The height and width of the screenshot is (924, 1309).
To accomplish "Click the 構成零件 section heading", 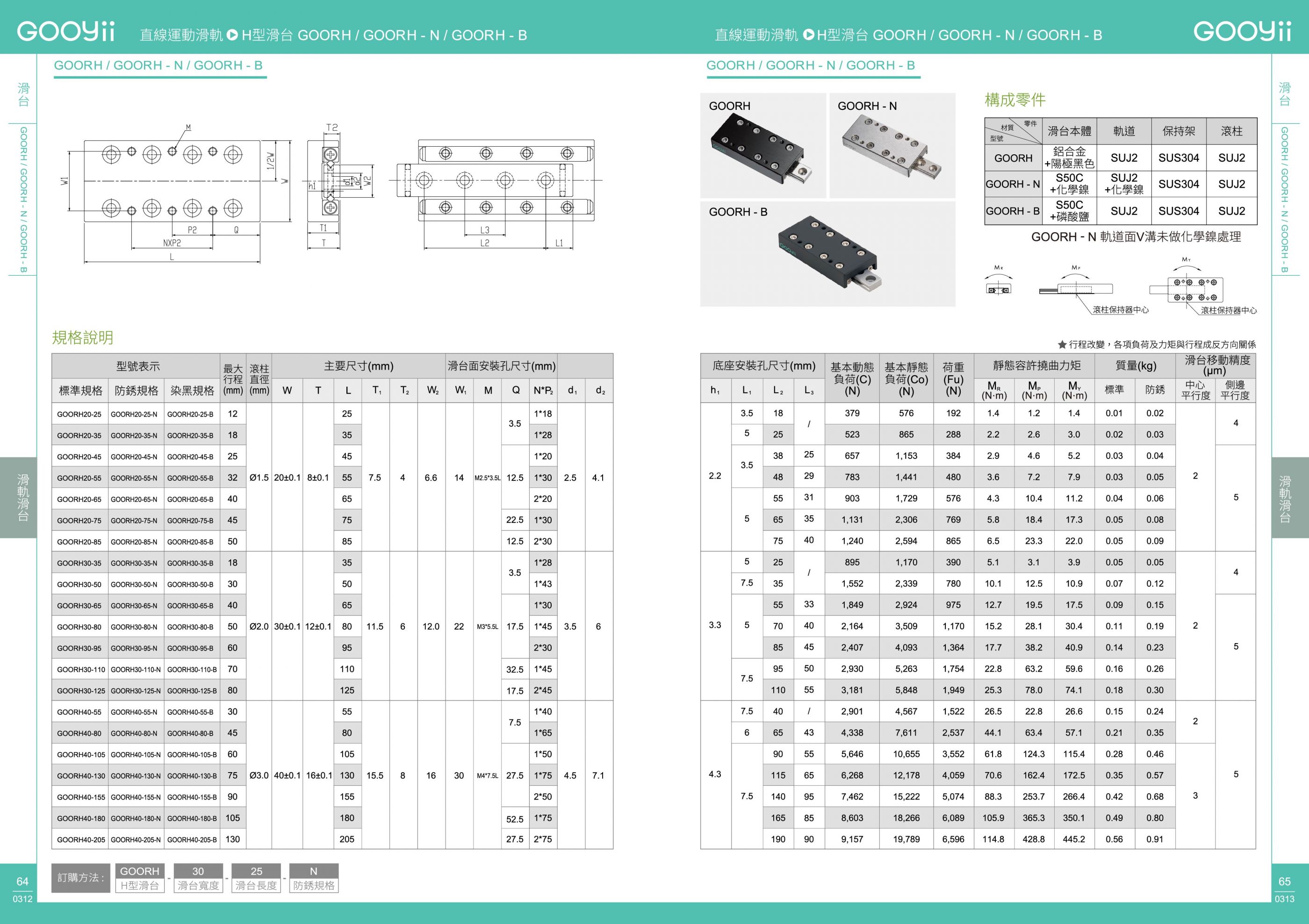I will pos(1015,100).
